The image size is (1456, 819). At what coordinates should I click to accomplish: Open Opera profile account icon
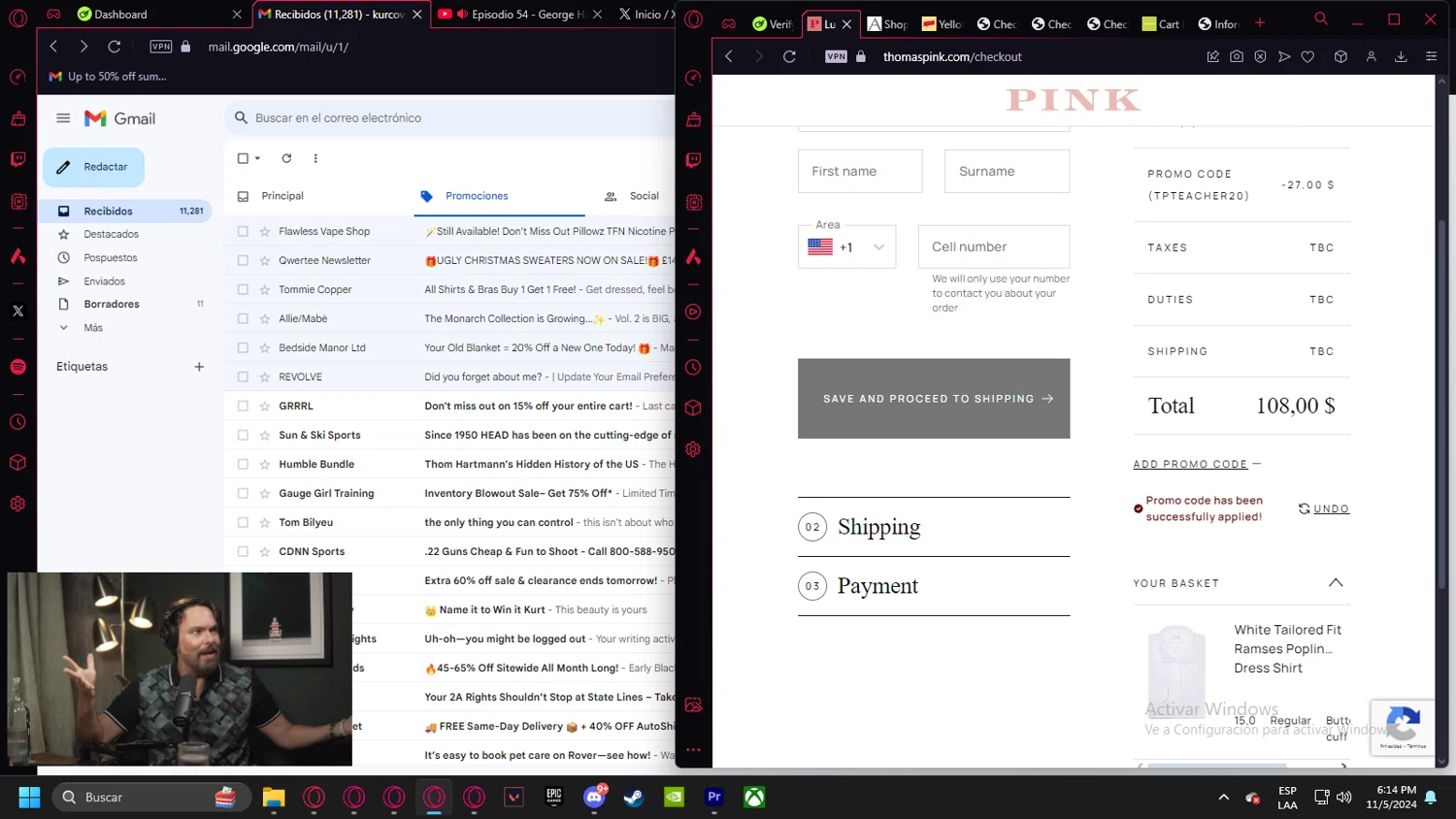[1371, 56]
